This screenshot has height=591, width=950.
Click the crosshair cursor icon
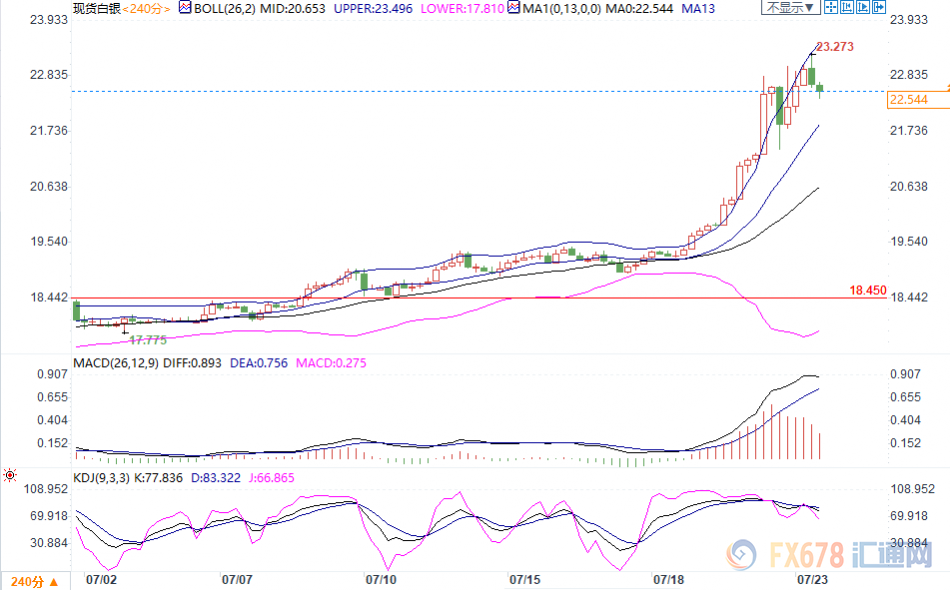[829, 8]
